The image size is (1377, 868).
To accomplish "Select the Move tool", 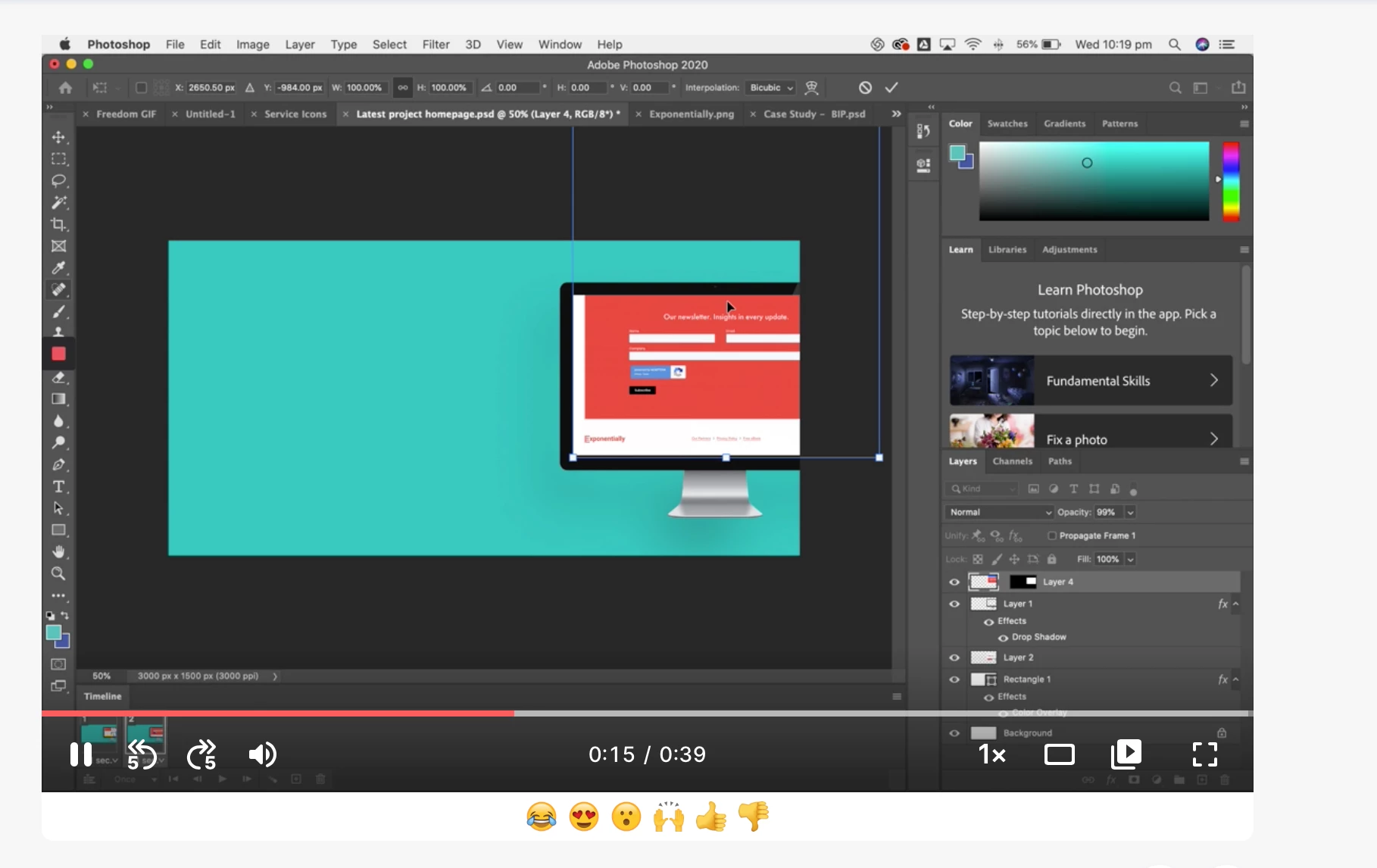I will [x=58, y=137].
